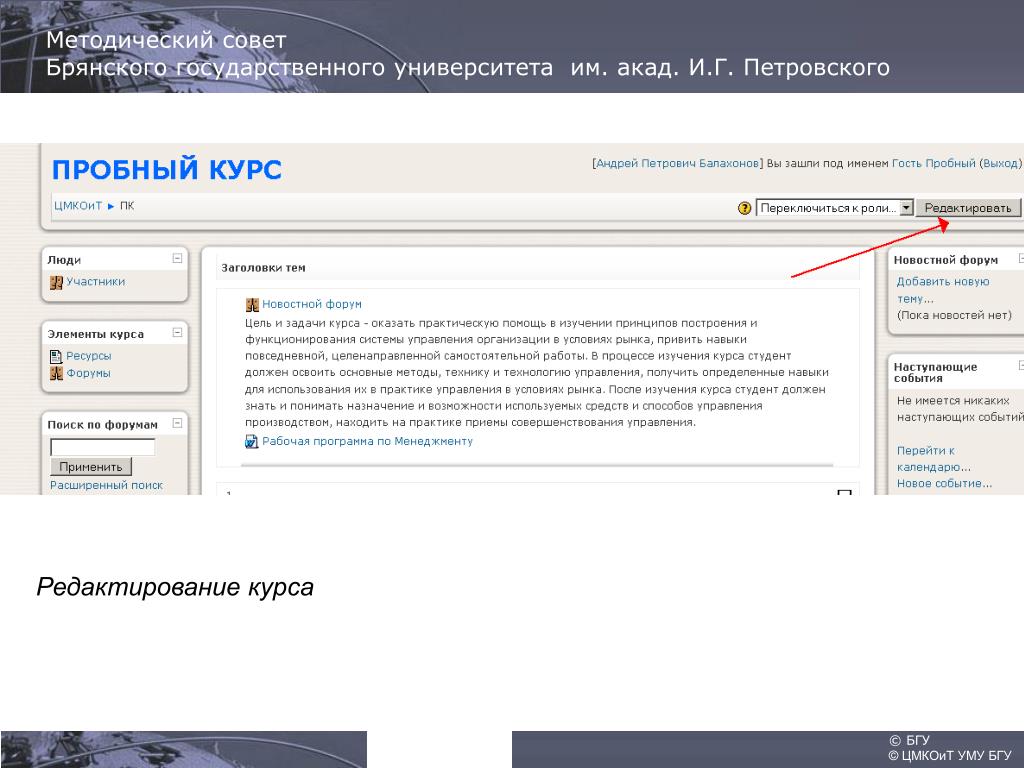Open Рабочая программа по Менеджменту link
Image resolution: width=1024 pixels, height=768 pixels.
click(x=367, y=441)
